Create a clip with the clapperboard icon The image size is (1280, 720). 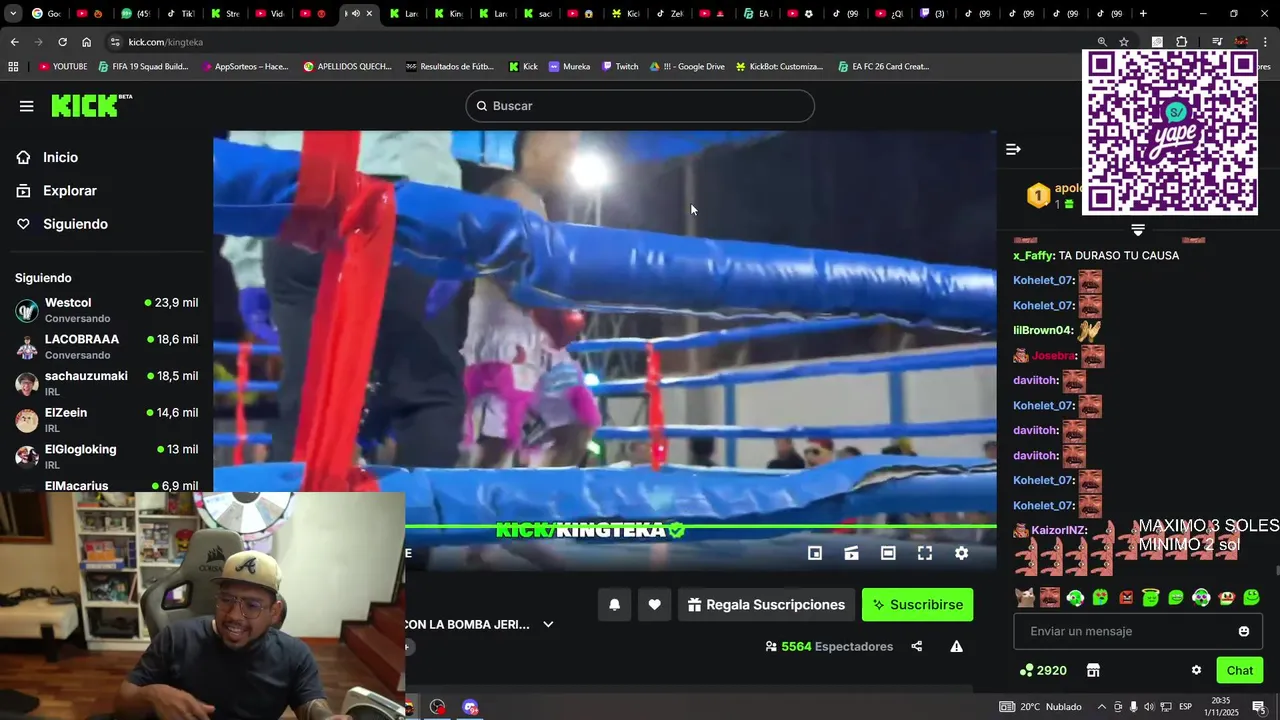tap(852, 553)
